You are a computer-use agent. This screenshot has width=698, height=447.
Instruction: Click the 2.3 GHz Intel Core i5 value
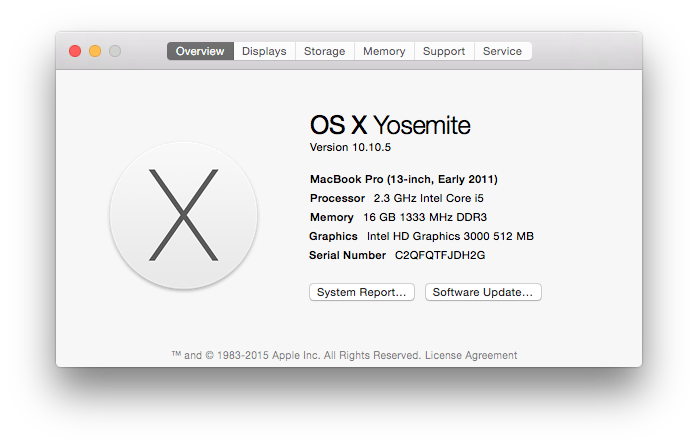coord(428,198)
